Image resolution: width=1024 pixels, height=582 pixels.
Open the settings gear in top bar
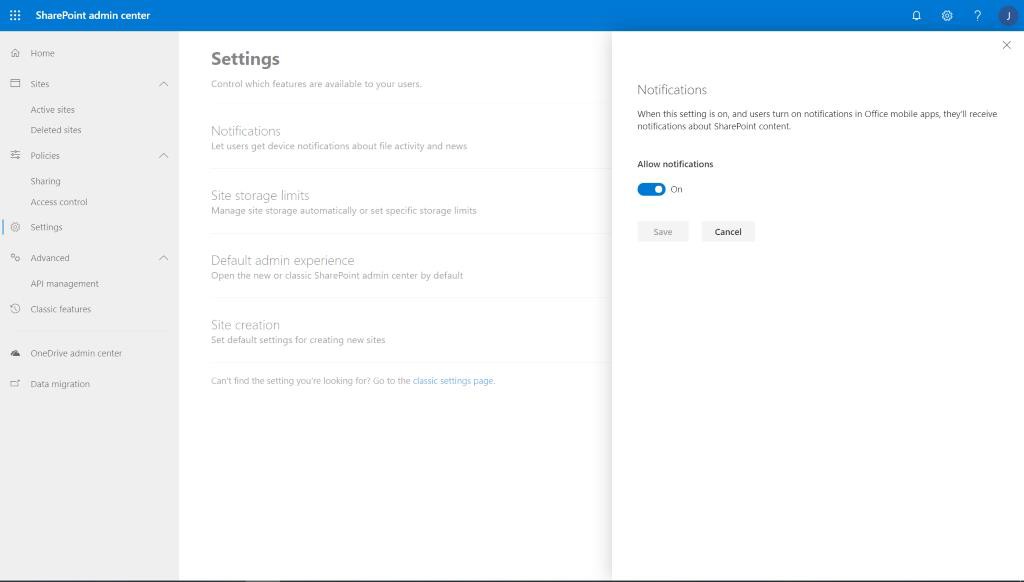947,16
